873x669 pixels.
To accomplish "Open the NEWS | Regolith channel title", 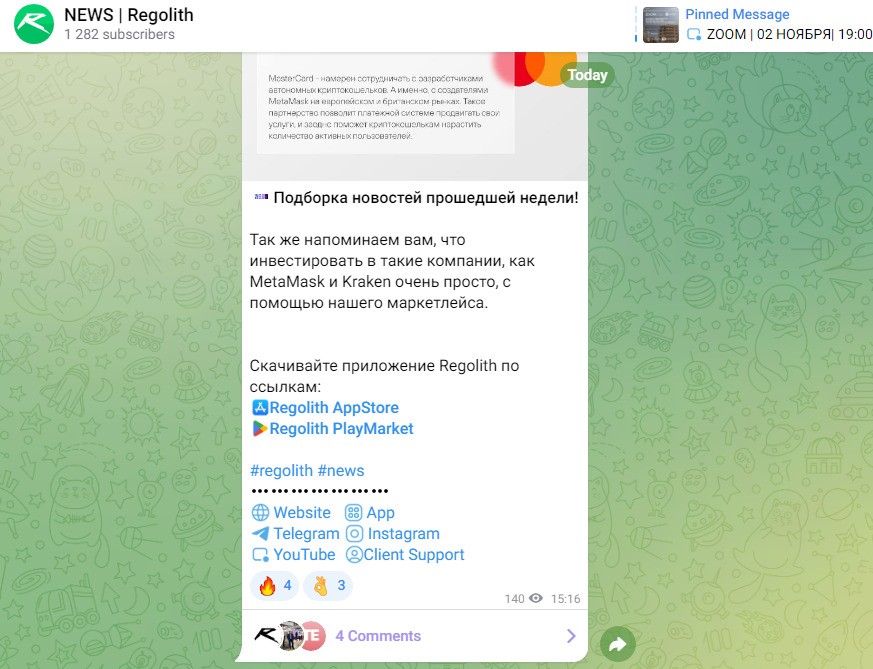I will pyautogui.click(x=129, y=15).
